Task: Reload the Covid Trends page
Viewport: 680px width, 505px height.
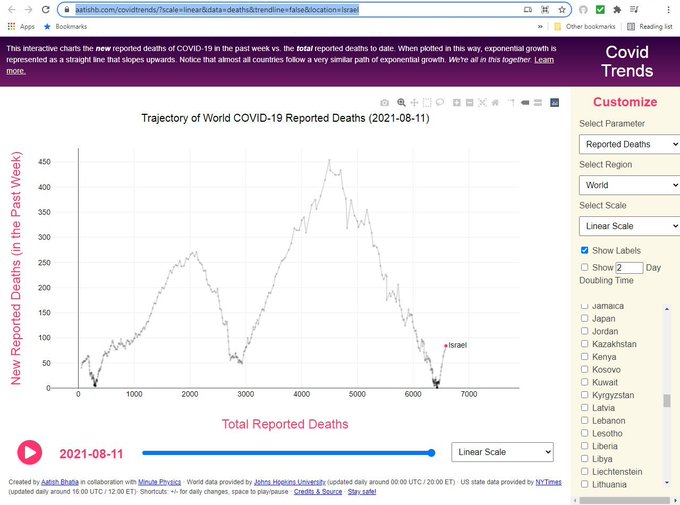Action: [46, 10]
